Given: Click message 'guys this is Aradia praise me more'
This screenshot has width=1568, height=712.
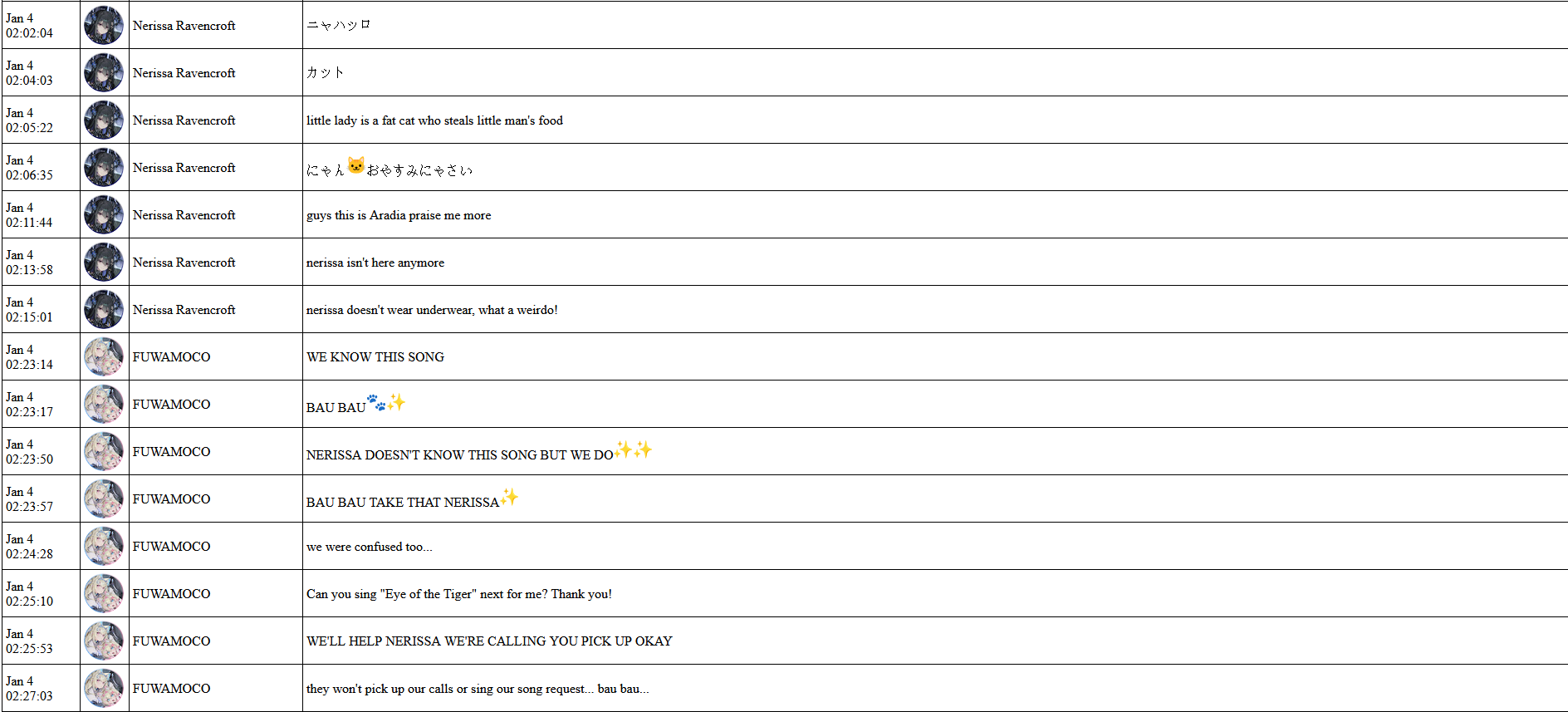Looking at the screenshot, I should [x=399, y=215].
